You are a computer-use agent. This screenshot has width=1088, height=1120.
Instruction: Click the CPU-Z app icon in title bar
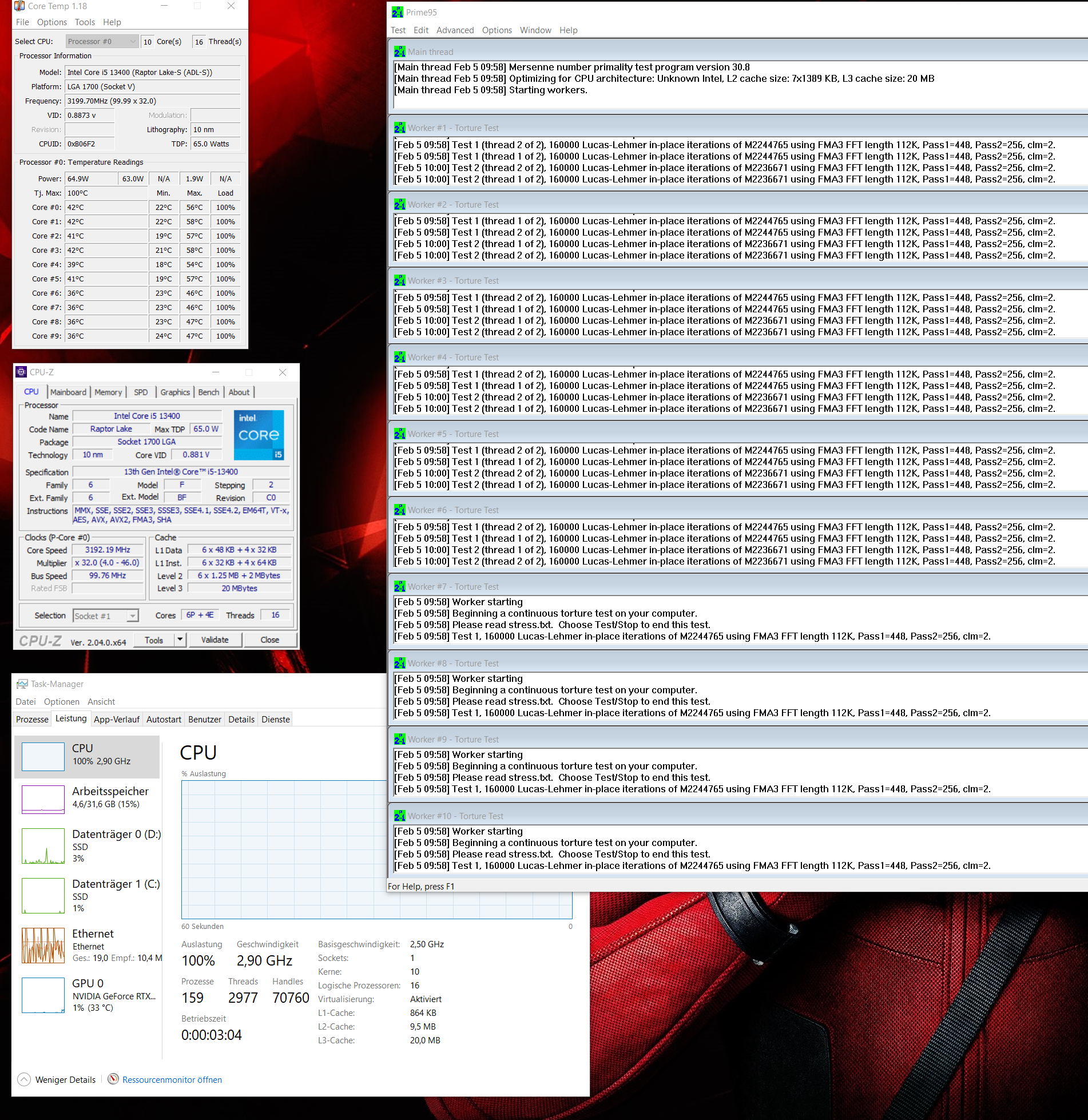coord(21,372)
